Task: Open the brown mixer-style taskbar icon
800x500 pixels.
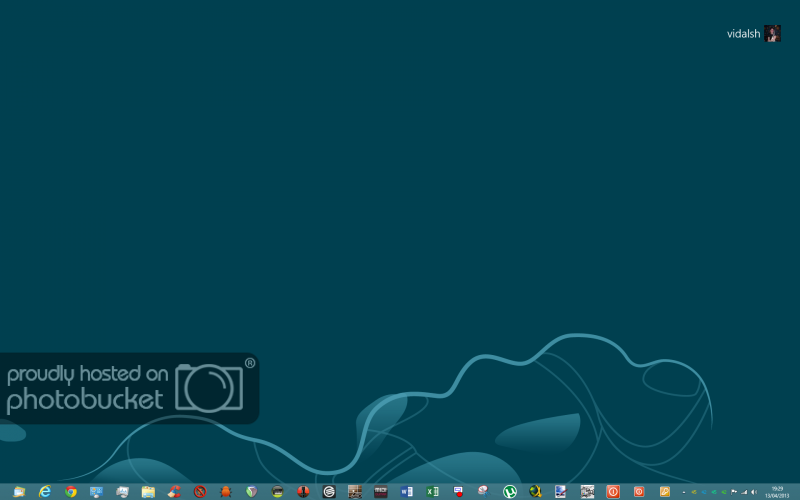Action: pos(355,491)
